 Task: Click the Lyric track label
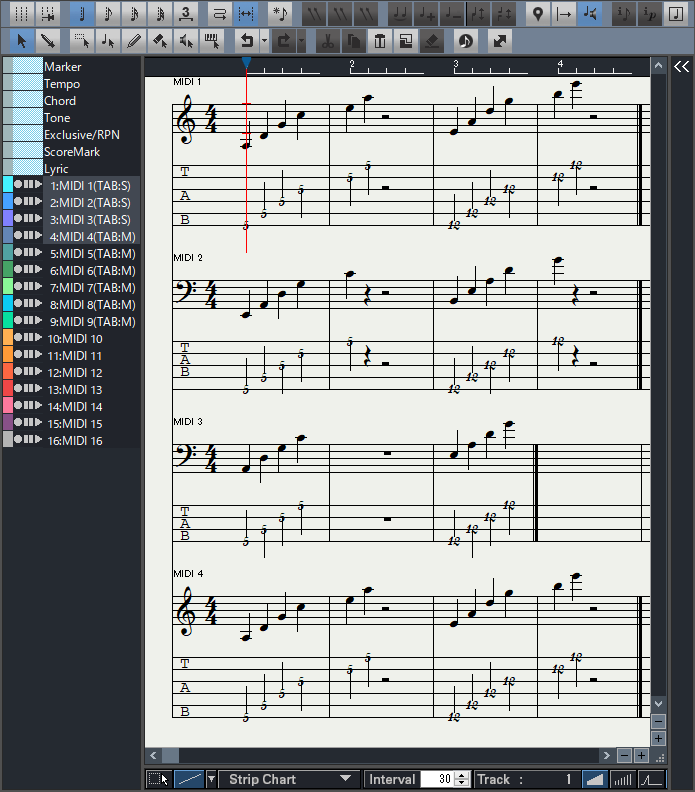tap(58, 169)
